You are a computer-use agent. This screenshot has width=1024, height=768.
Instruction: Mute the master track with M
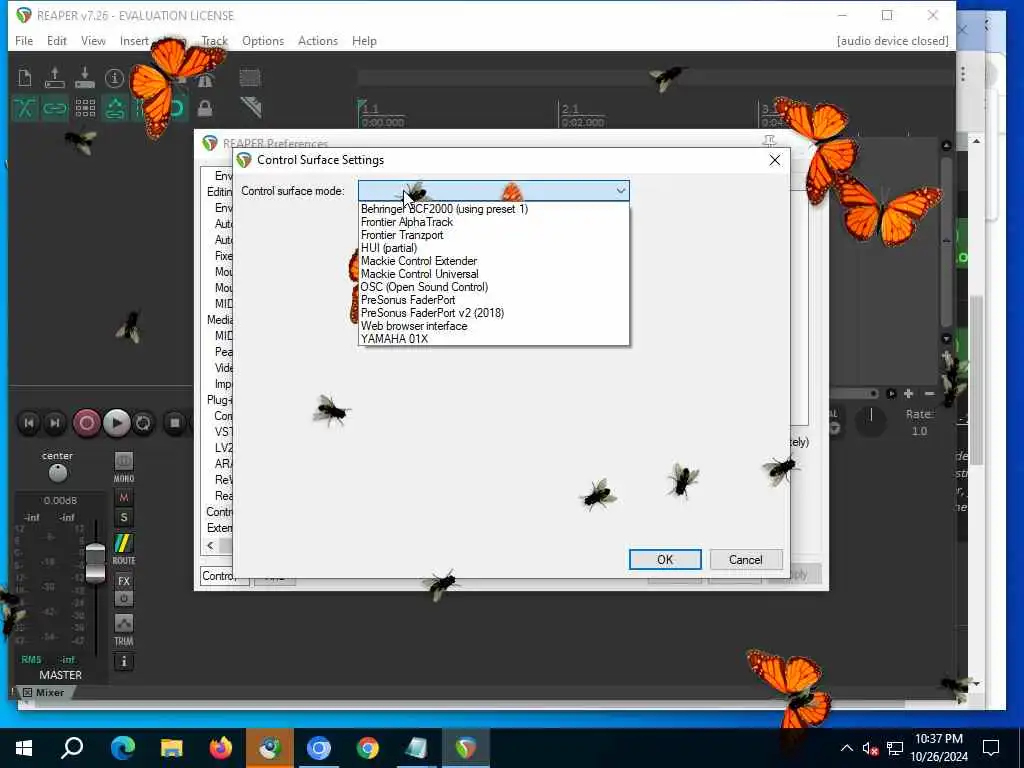(x=123, y=498)
